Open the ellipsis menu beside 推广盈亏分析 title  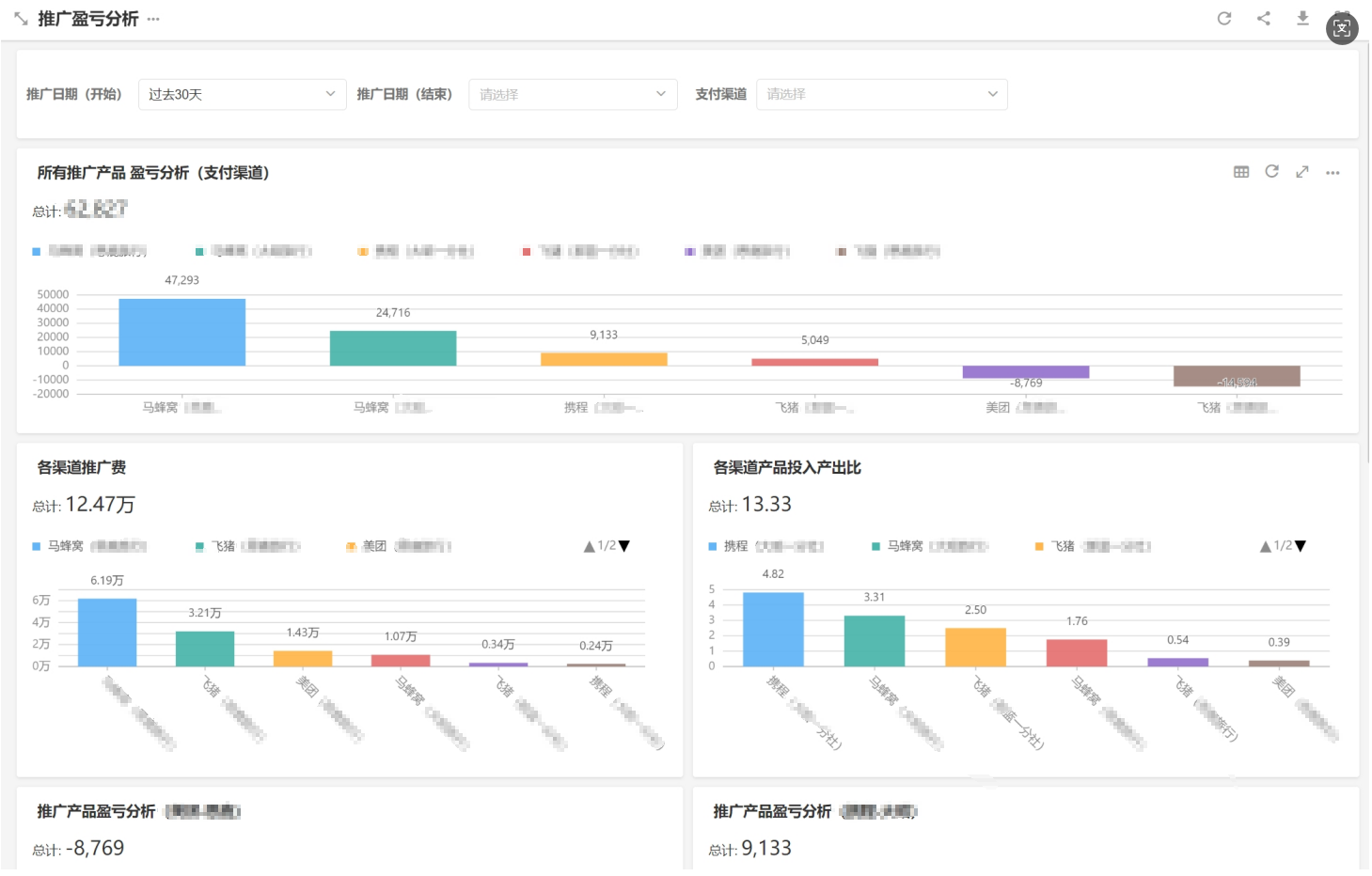(x=153, y=19)
